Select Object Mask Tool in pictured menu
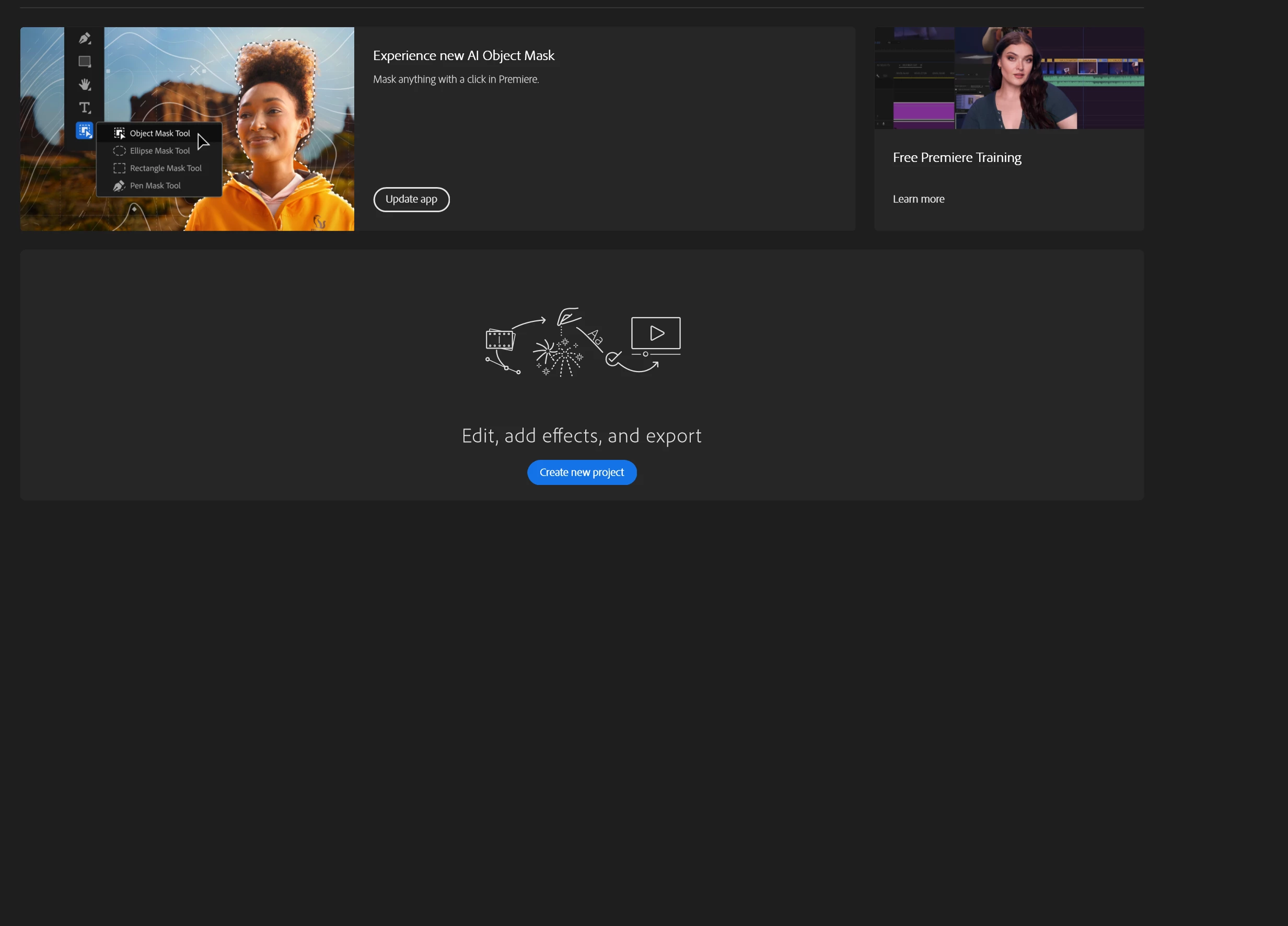This screenshot has height=926, width=1288. [x=159, y=133]
